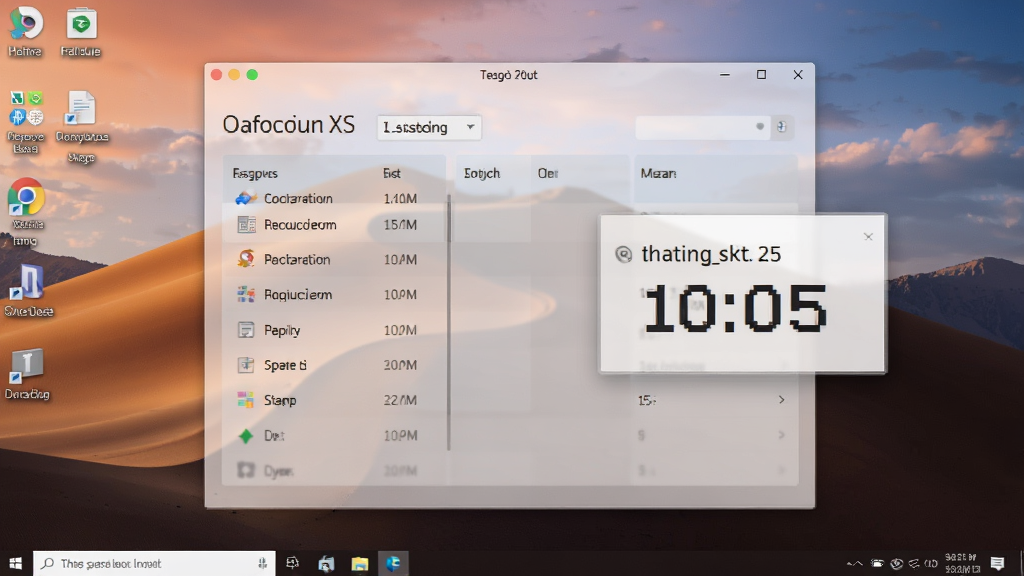Click the Dyen row icon
The height and width of the screenshot is (576, 1024).
tap(246, 470)
